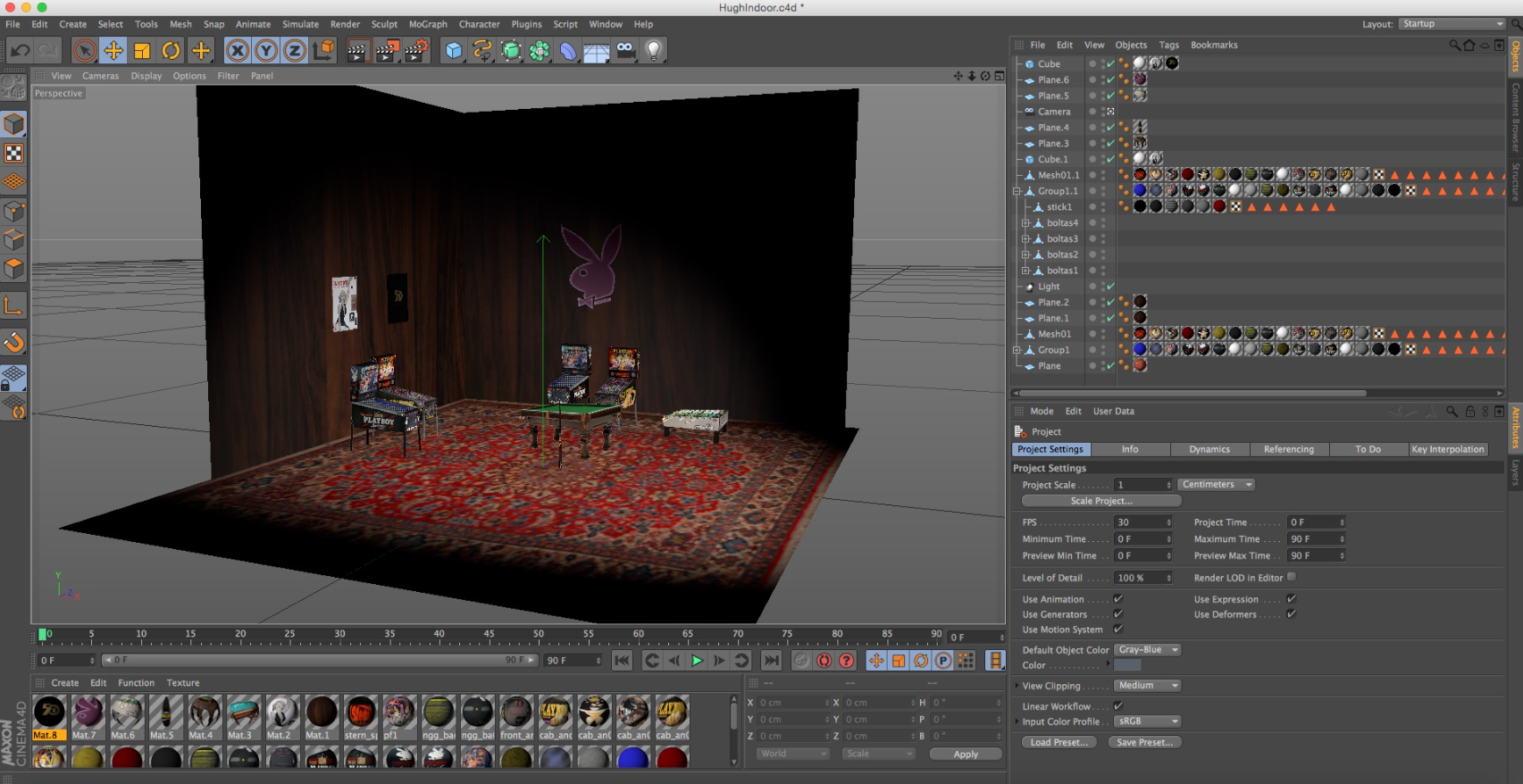The width and height of the screenshot is (1523, 784).
Task: Click the record active objects keyframe button
Action: pyautogui.click(x=824, y=661)
